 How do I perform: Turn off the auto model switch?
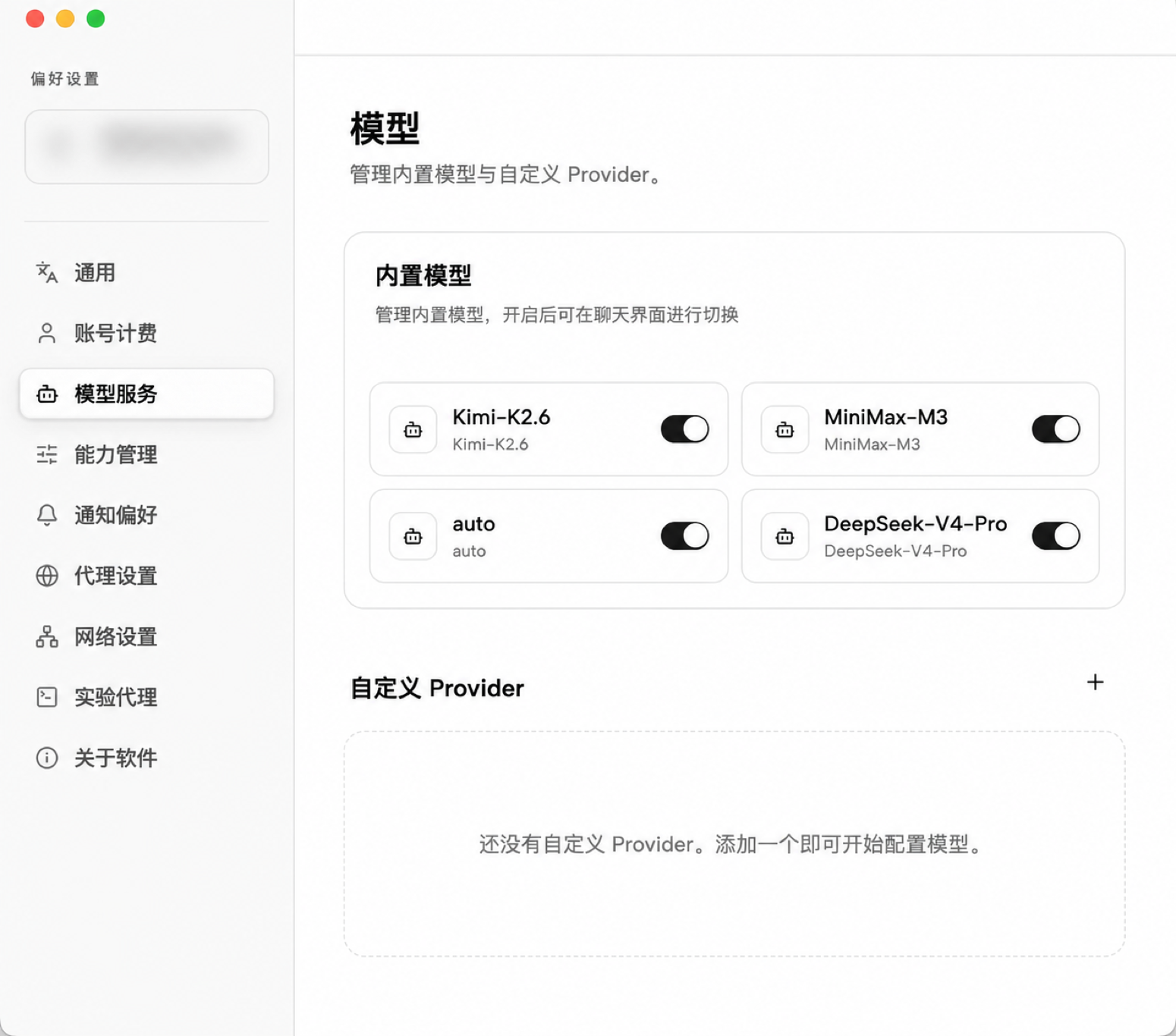[x=684, y=536]
